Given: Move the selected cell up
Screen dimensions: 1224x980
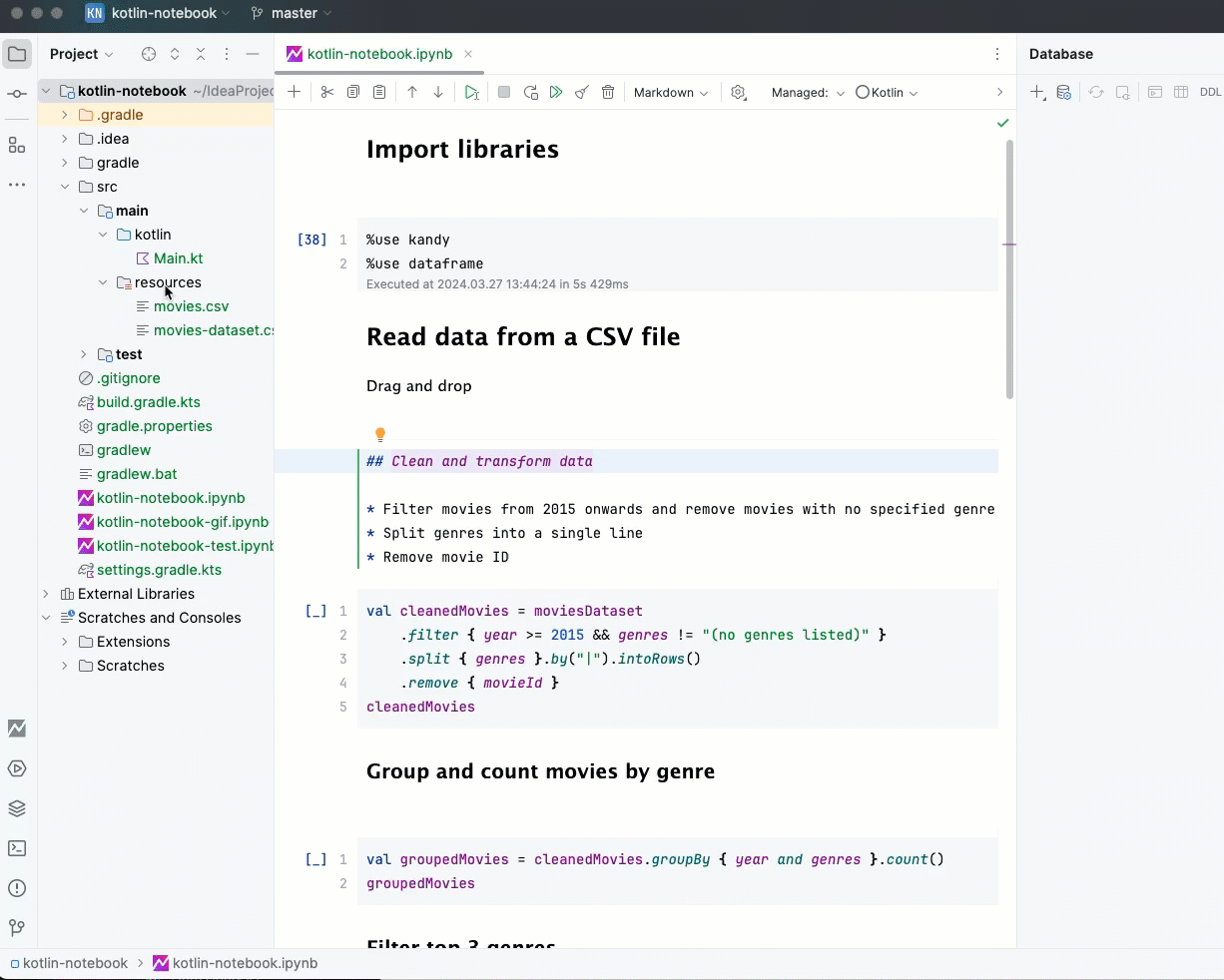Looking at the screenshot, I should [x=410, y=92].
